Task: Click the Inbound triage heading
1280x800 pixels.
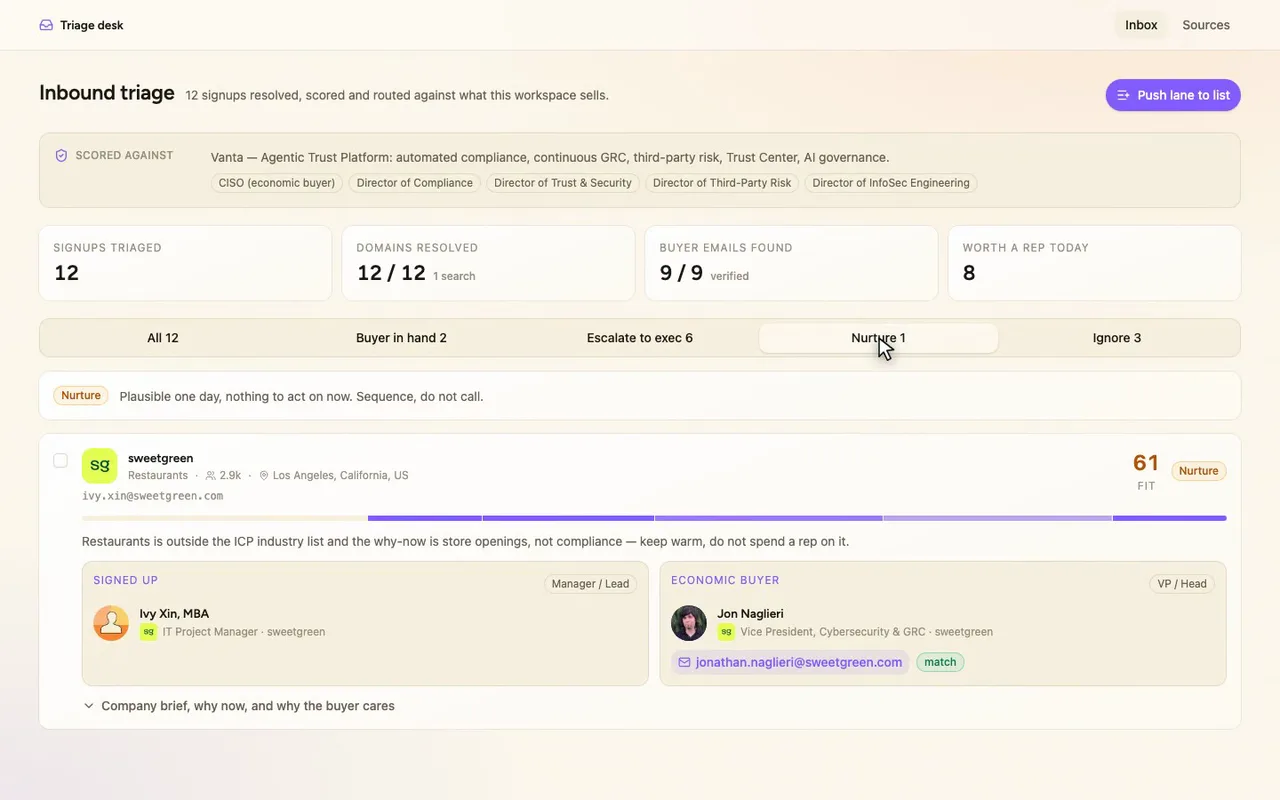Action: [x=107, y=93]
